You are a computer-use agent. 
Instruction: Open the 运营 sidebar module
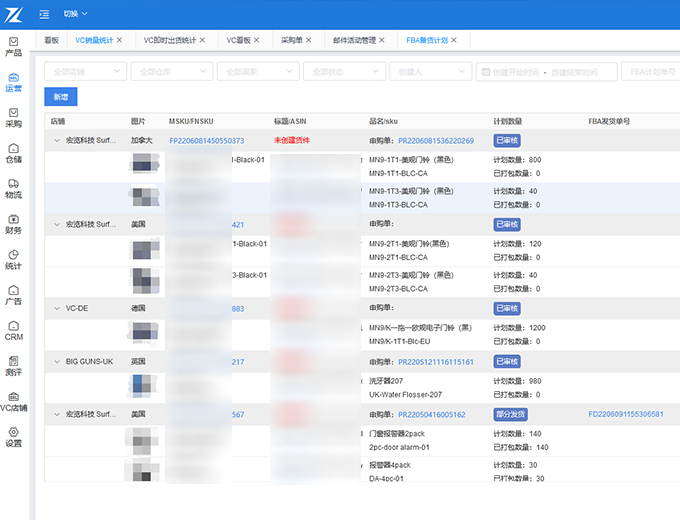[13, 82]
